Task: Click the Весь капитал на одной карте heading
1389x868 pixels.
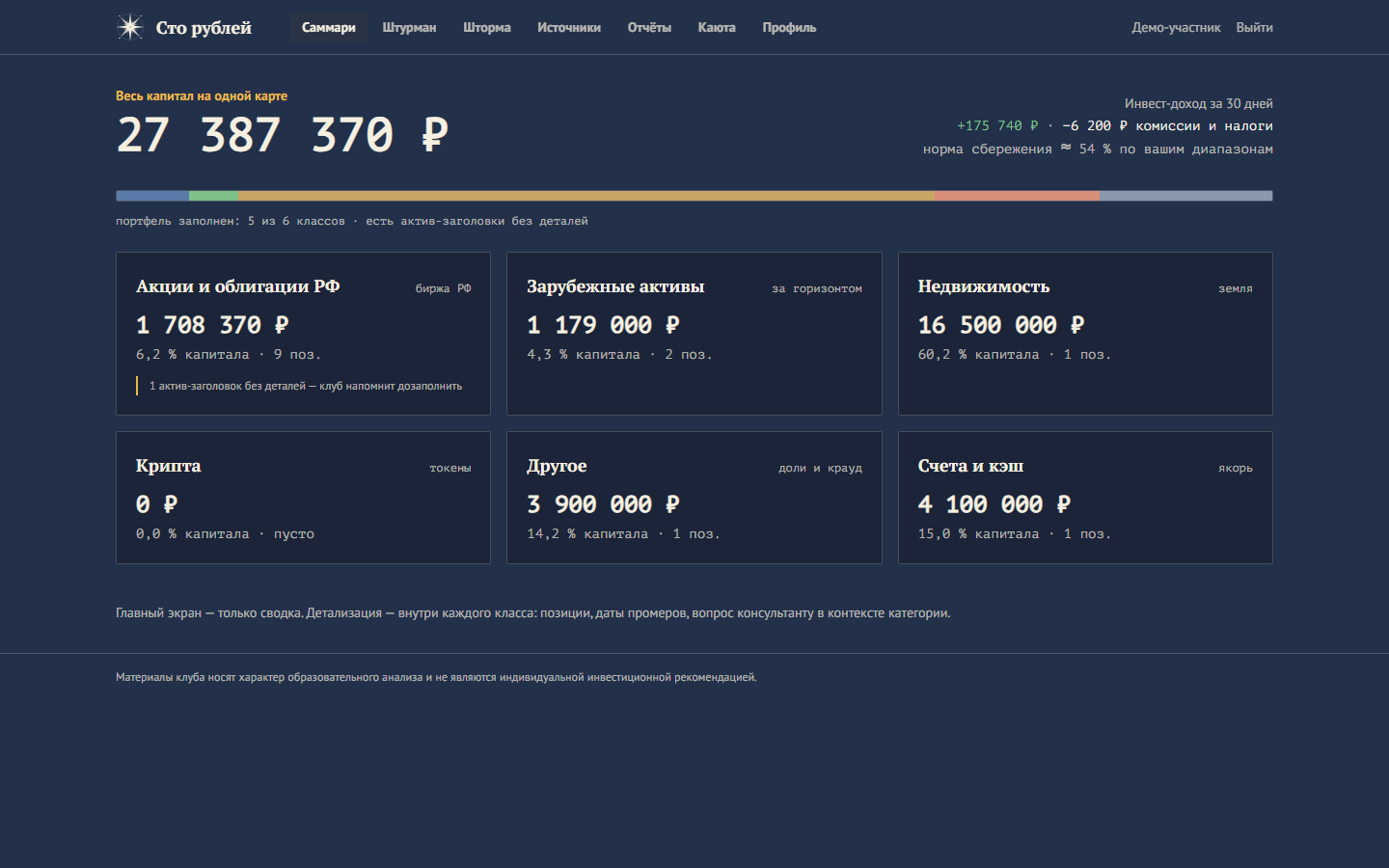Action: tap(202, 96)
